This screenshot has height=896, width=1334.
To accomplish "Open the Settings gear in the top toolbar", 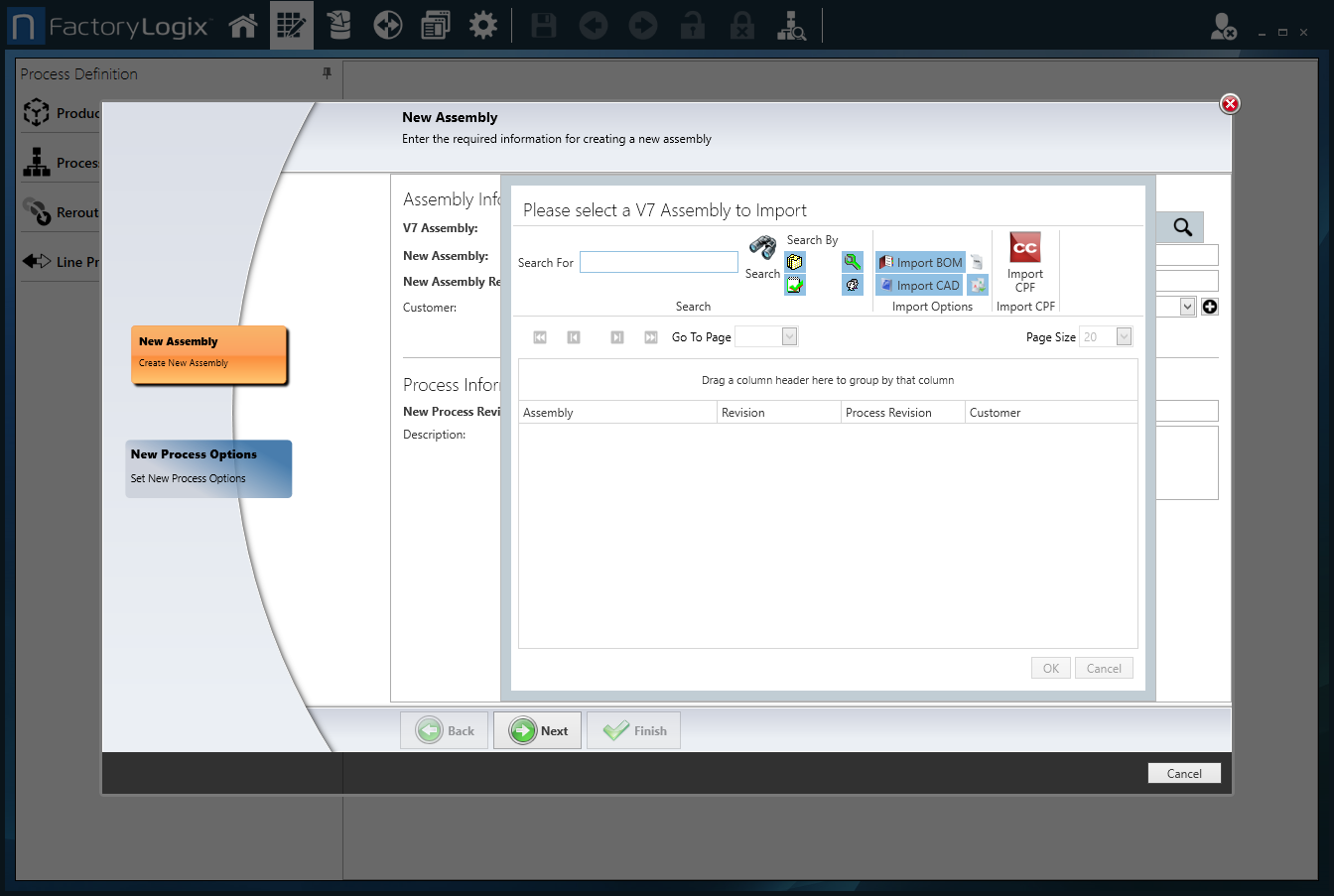I will point(483,25).
